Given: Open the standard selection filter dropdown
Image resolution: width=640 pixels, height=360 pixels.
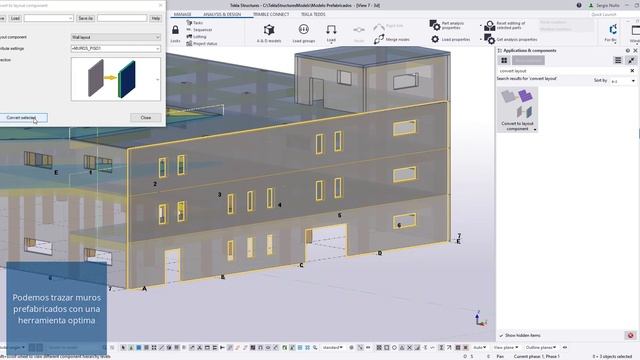Looking at the screenshot, I should [333, 348].
